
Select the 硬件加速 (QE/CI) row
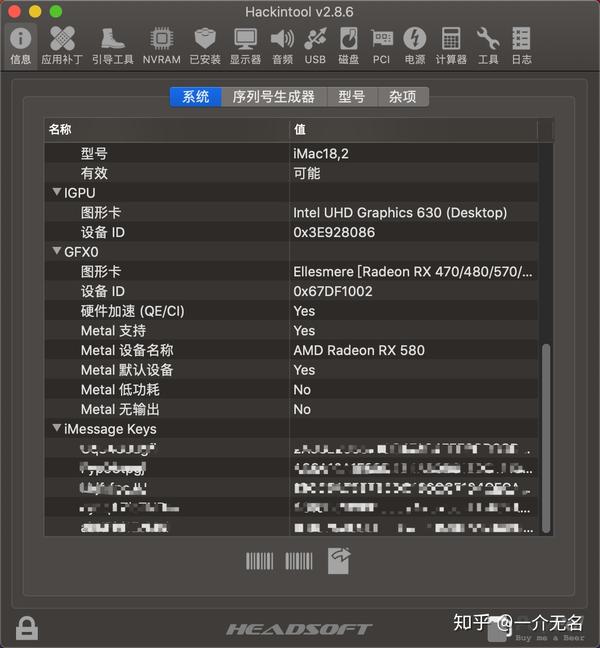coord(291,311)
